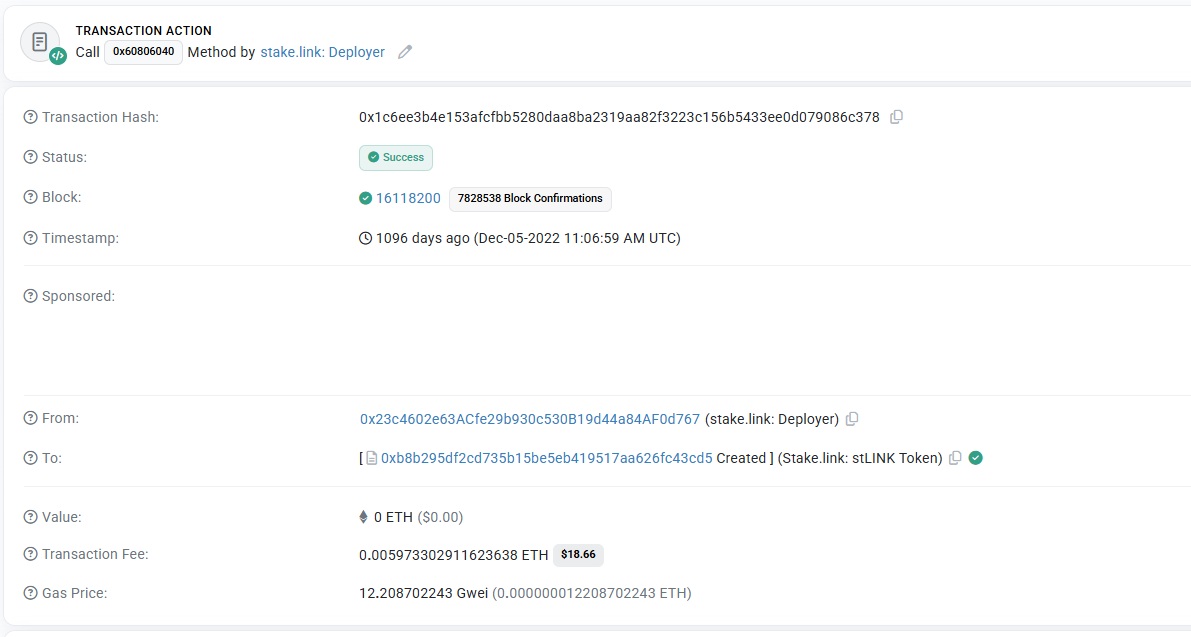Click the '(Stake.link: stLINK Token)' label
The width and height of the screenshot is (1191, 637).
click(x=860, y=458)
